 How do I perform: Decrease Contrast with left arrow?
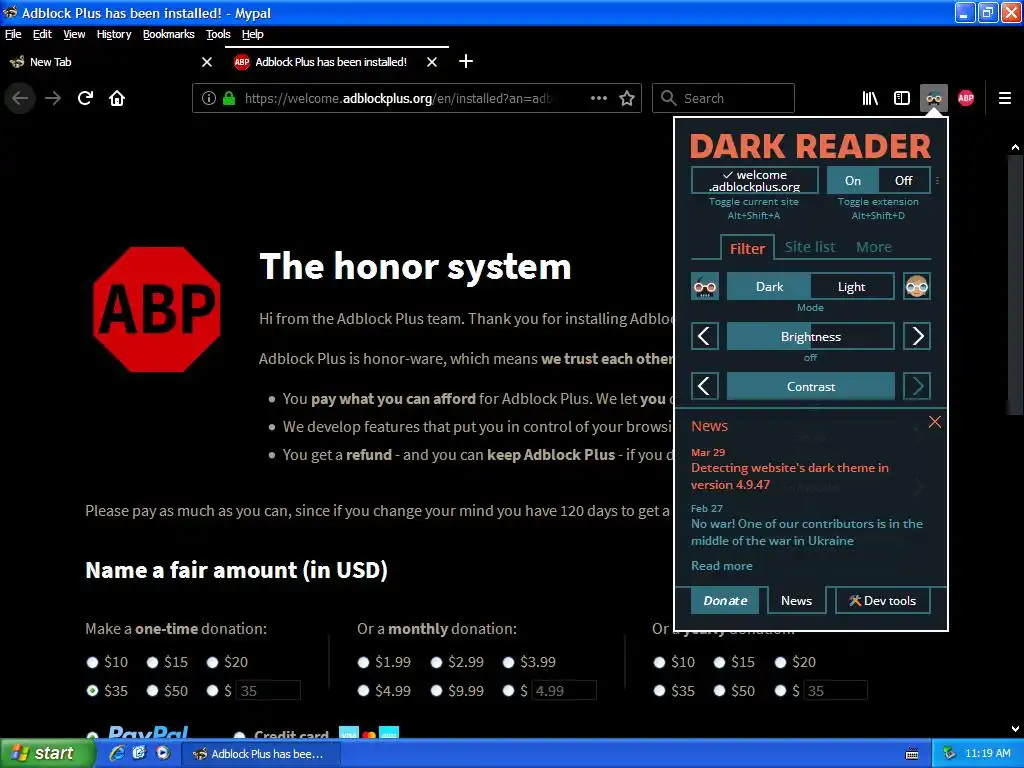click(705, 387)
